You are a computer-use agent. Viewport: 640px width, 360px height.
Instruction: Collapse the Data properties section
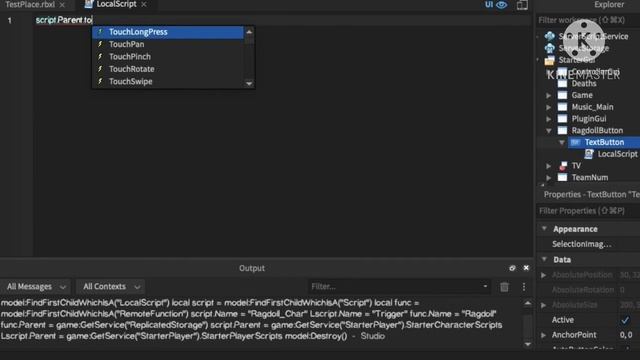click(x=544, y=259)
